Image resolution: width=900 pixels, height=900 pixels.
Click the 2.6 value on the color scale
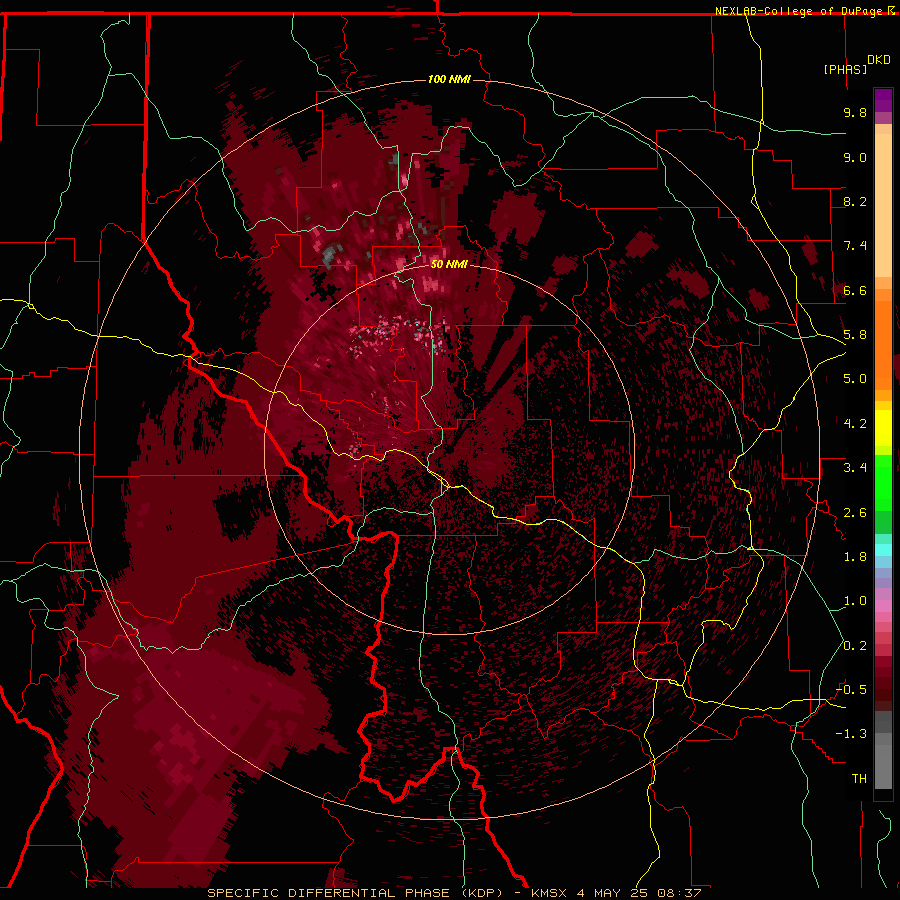pos(855,512)
